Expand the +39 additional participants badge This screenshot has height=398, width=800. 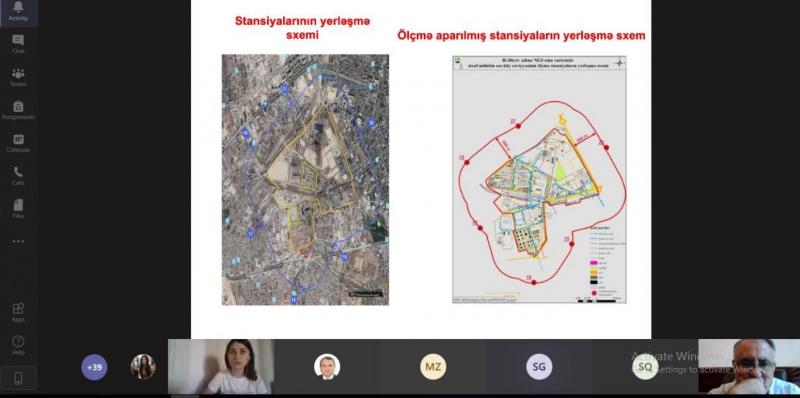94,367
